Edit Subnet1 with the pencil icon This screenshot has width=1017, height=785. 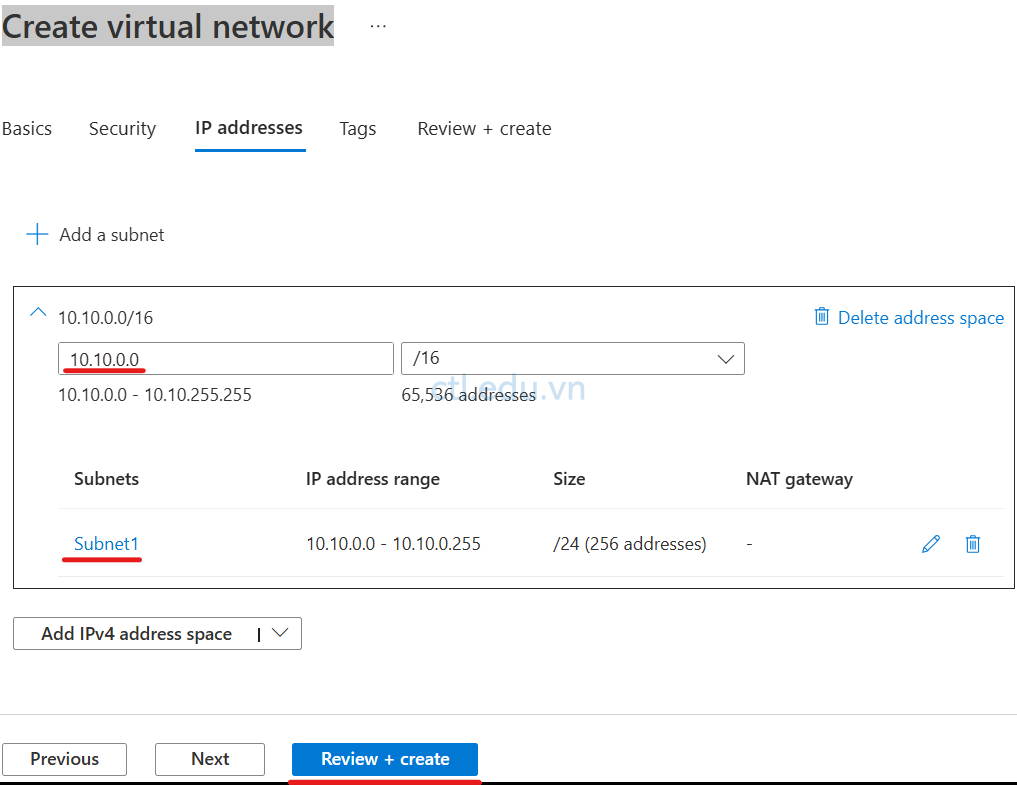(931, 544)
